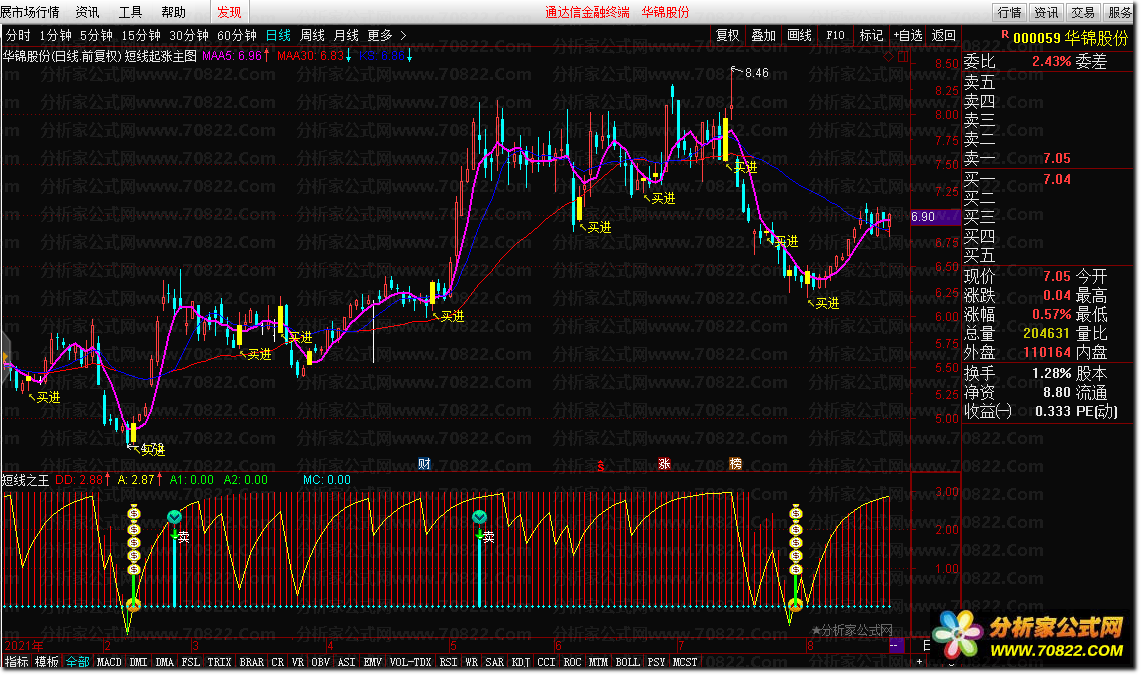1142x675 pixels.
Task: Select the 模板 bottom tab
Action: [x=47, y=662]
